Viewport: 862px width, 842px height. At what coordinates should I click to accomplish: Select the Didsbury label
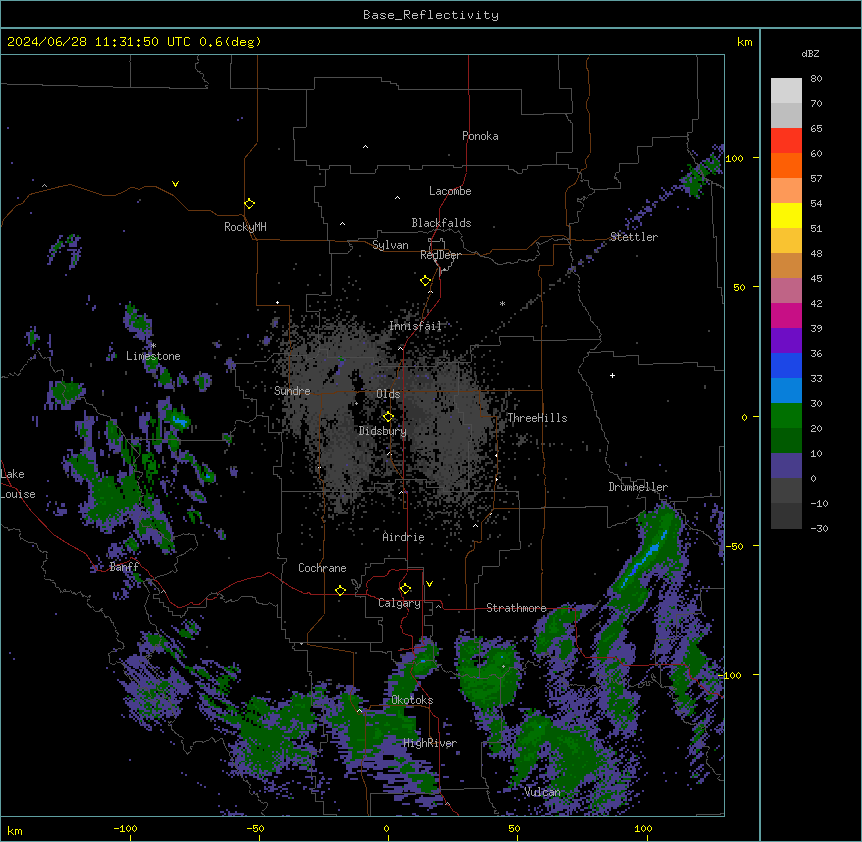383,431
